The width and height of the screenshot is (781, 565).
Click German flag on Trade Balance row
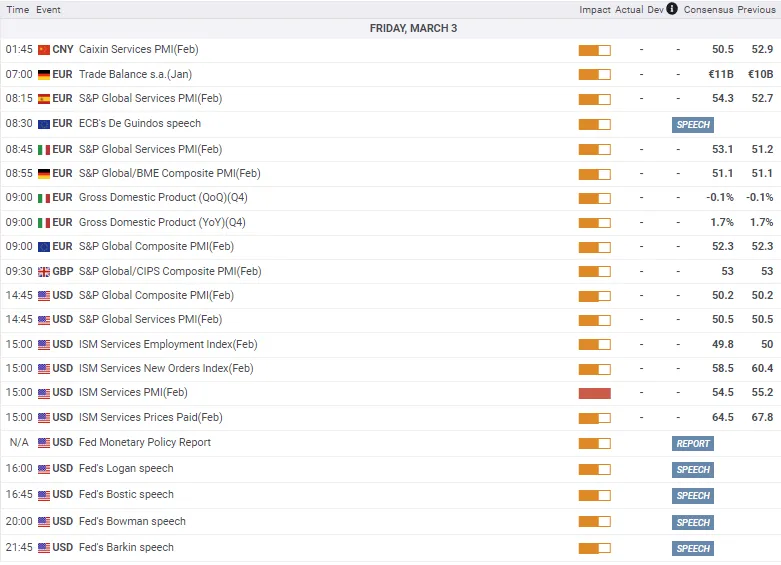tap(44, 75)
